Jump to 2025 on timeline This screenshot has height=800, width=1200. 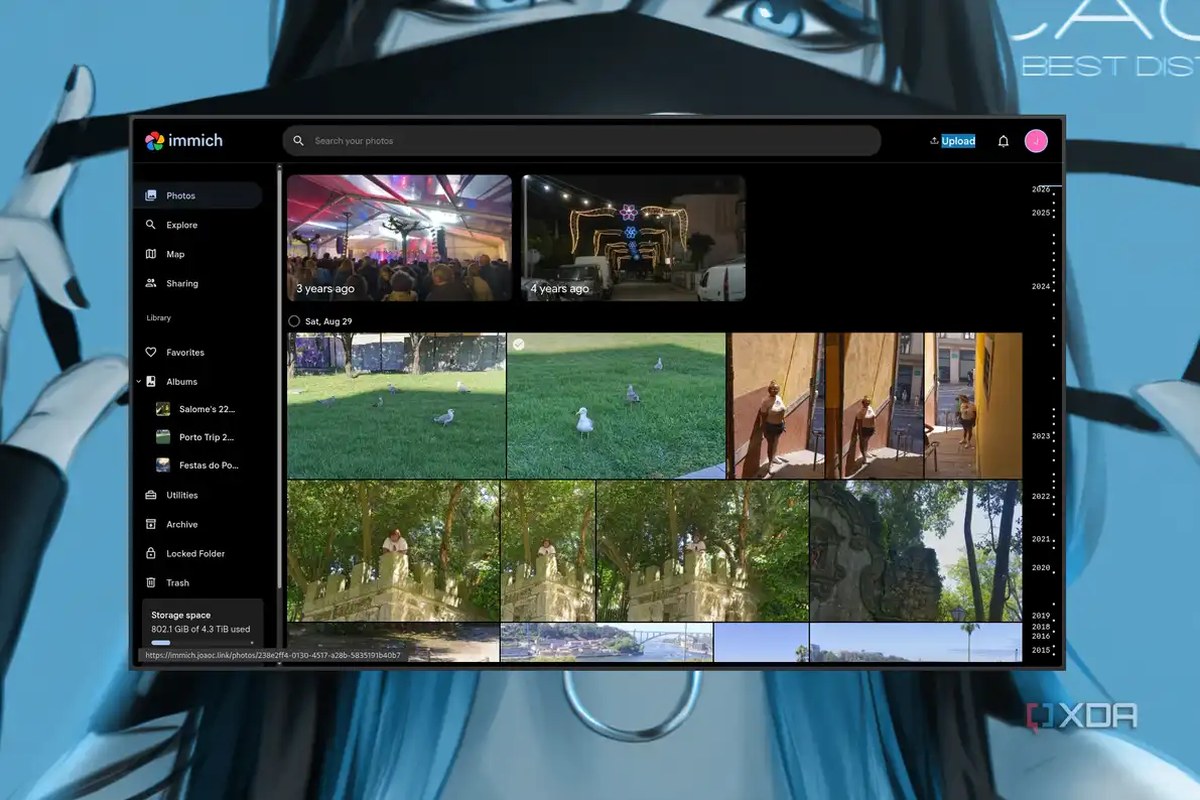point(1041,213)
